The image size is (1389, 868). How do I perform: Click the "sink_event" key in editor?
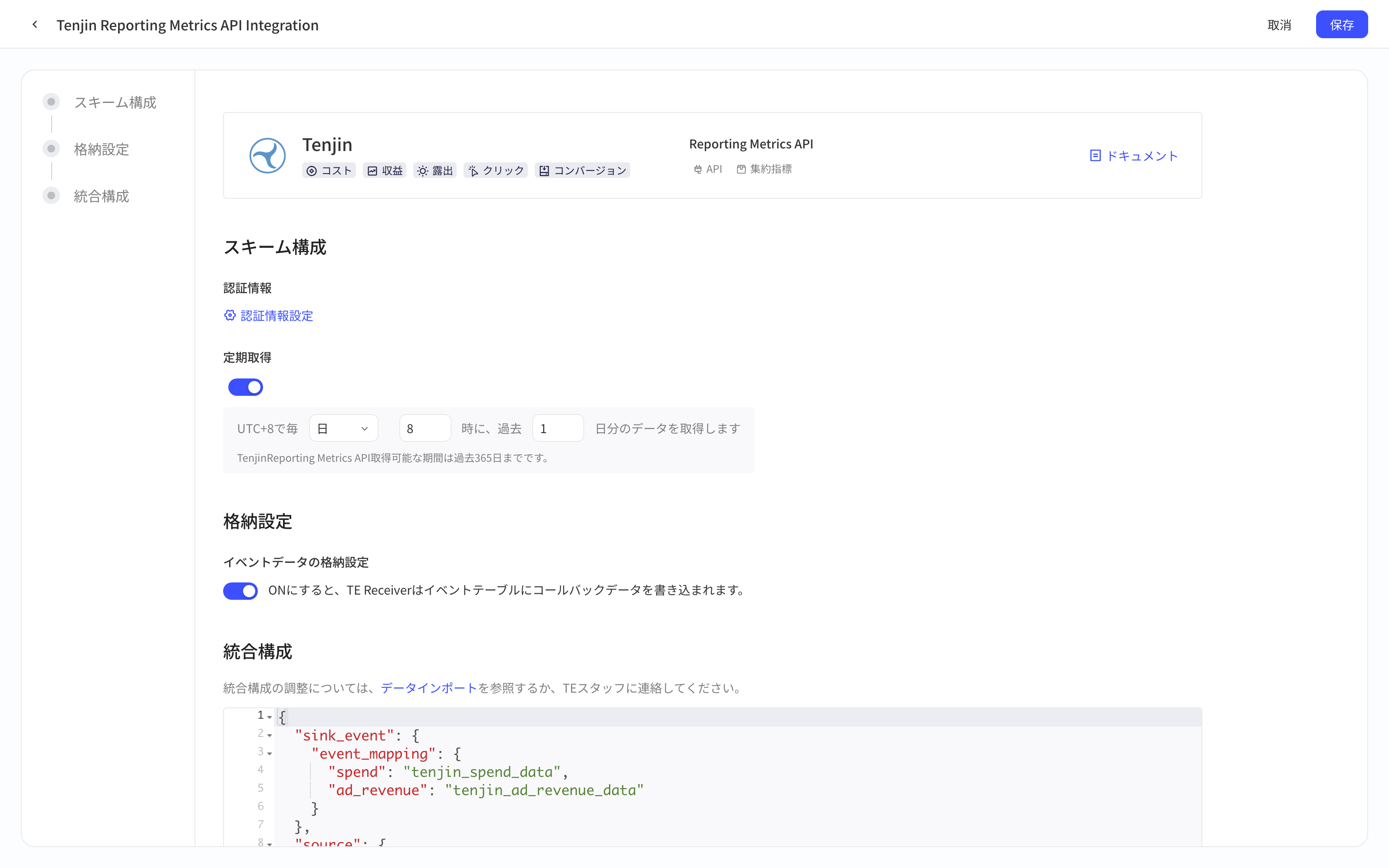[x=344, y=735]
